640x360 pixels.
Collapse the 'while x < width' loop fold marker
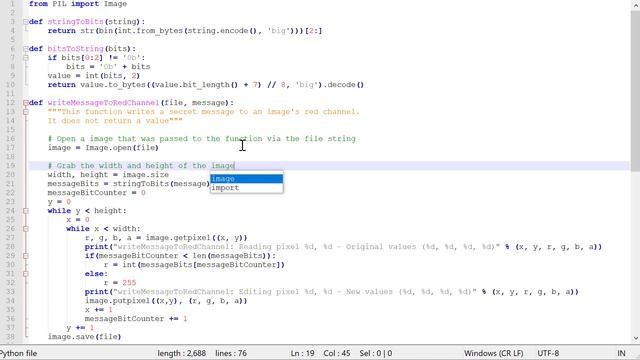26,229
